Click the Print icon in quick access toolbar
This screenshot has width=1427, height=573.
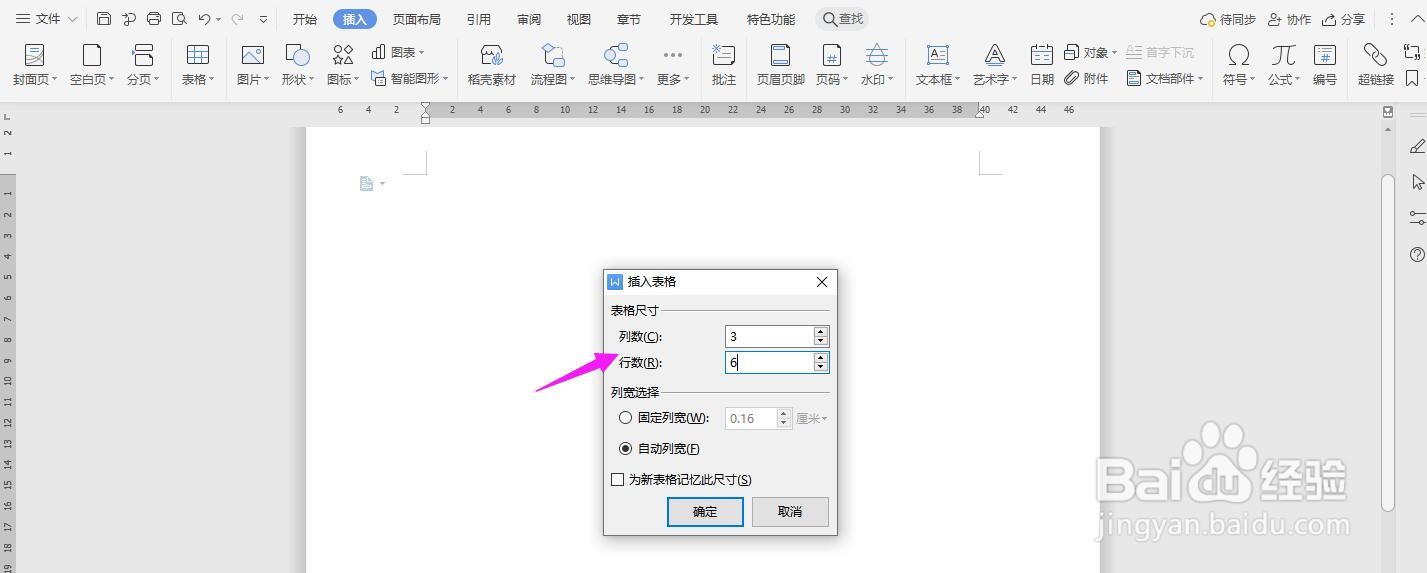coord(154,19)
